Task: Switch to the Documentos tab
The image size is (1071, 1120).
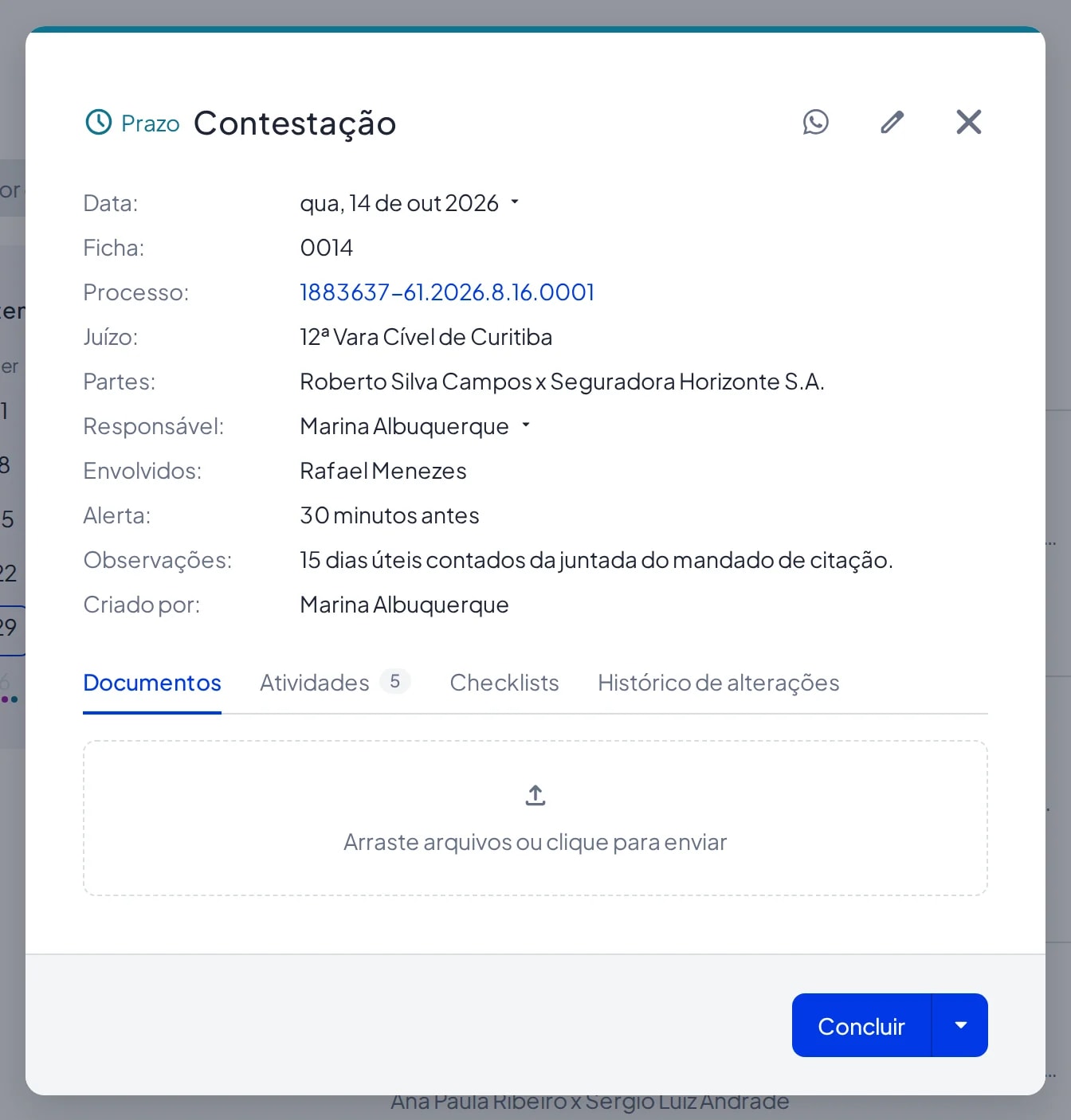Action: point(152,683)
